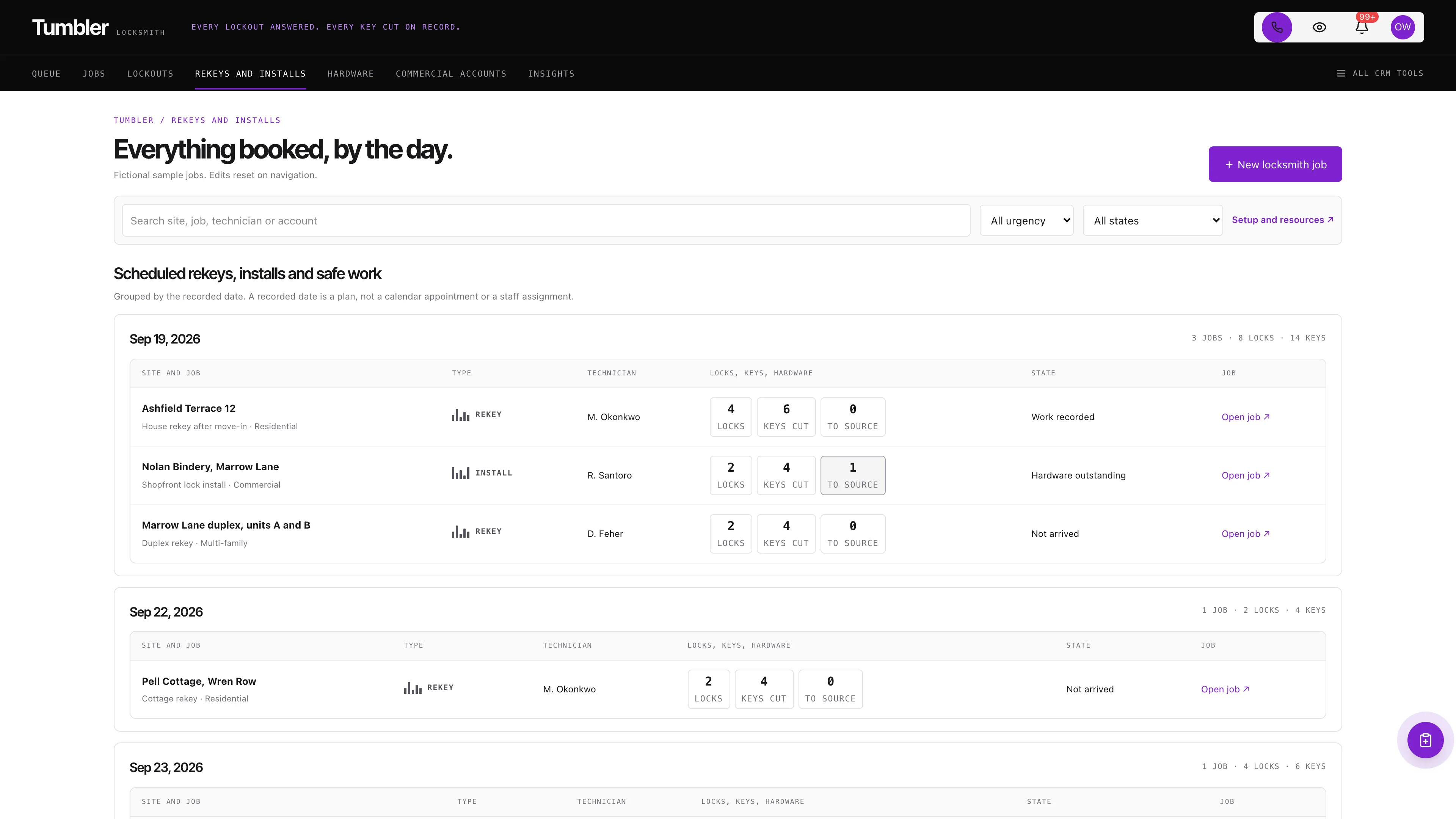Click the Ashfield Terrace 12 site name
The width and height of the screenshot is (1456, 819).
[x=189, y=408]
